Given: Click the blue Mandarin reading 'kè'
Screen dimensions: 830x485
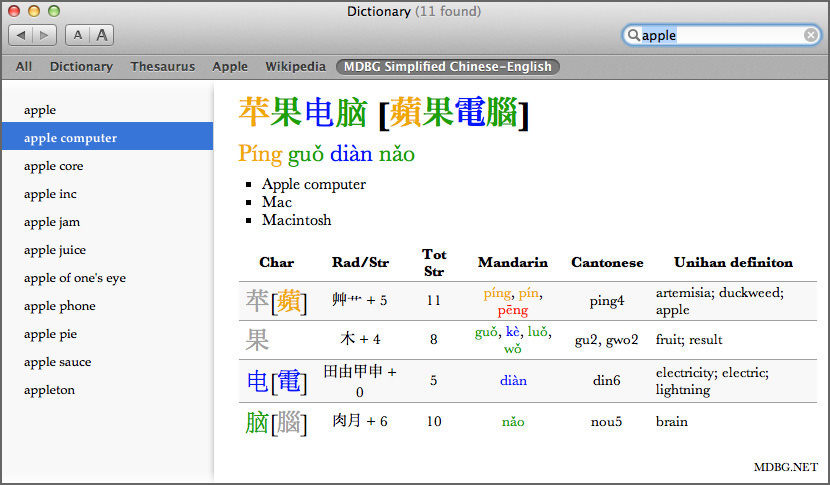Looking at the screenshot, I should [512, 332].
